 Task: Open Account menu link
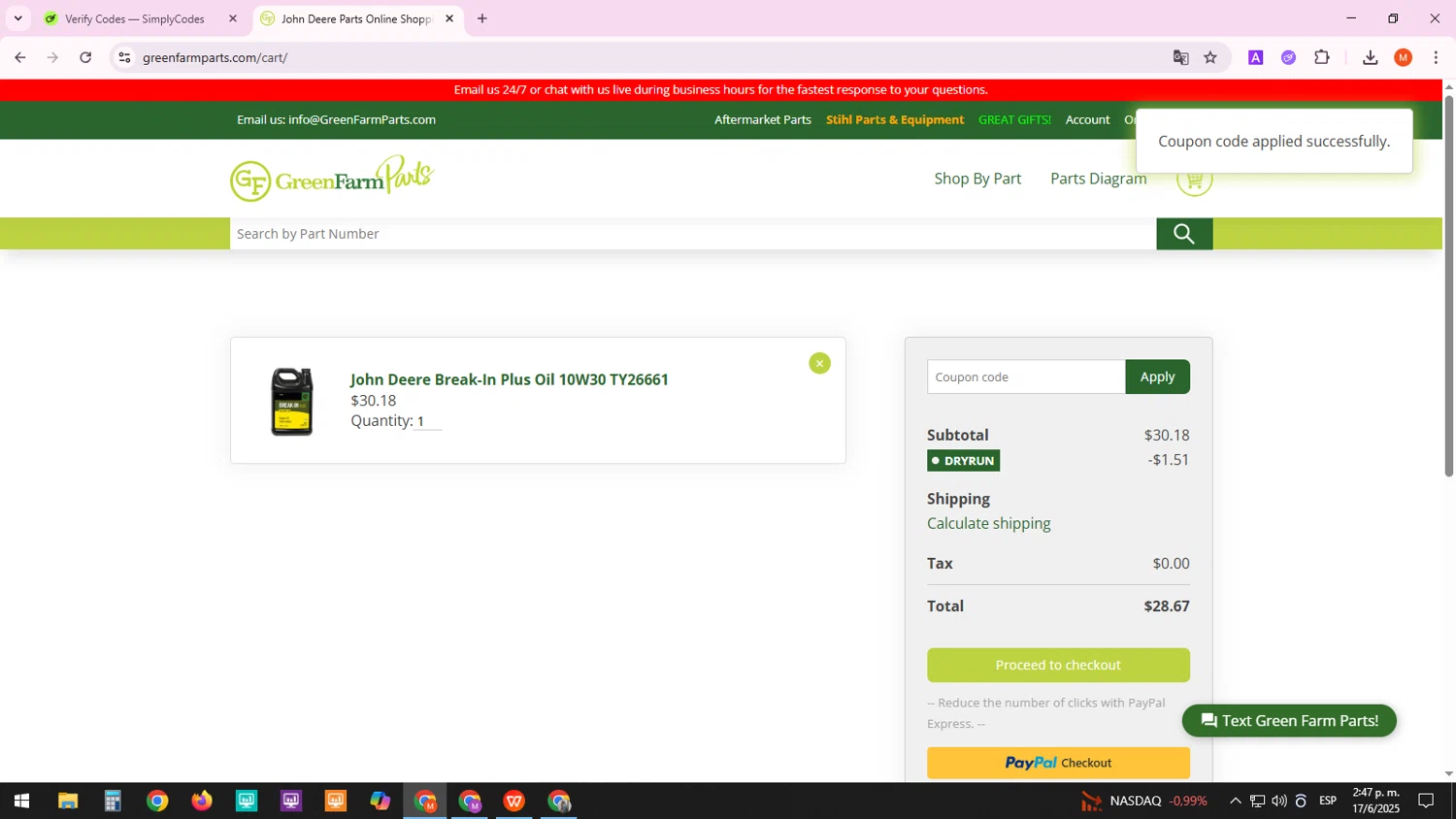(x=1087, y=119)
